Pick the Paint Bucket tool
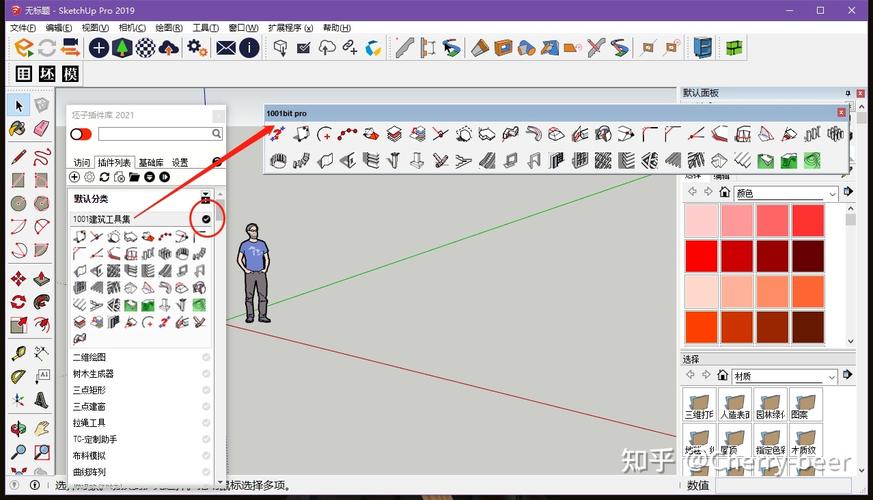This screenshot has height=500, width=873. 18,129
